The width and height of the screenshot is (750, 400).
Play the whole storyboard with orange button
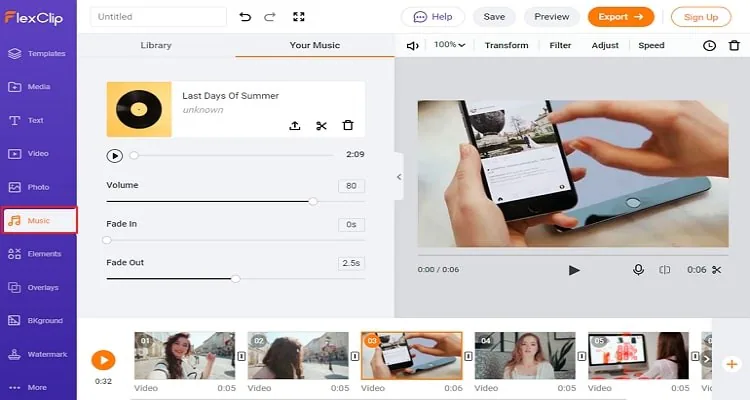pyautogui.click(x=103, y=360)
